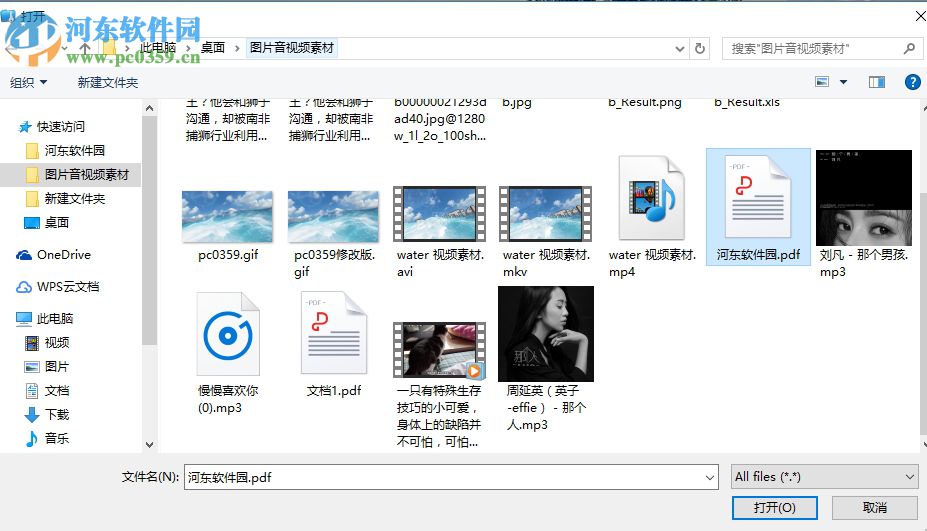Open 视频 library in sidebar

point(57,343)
